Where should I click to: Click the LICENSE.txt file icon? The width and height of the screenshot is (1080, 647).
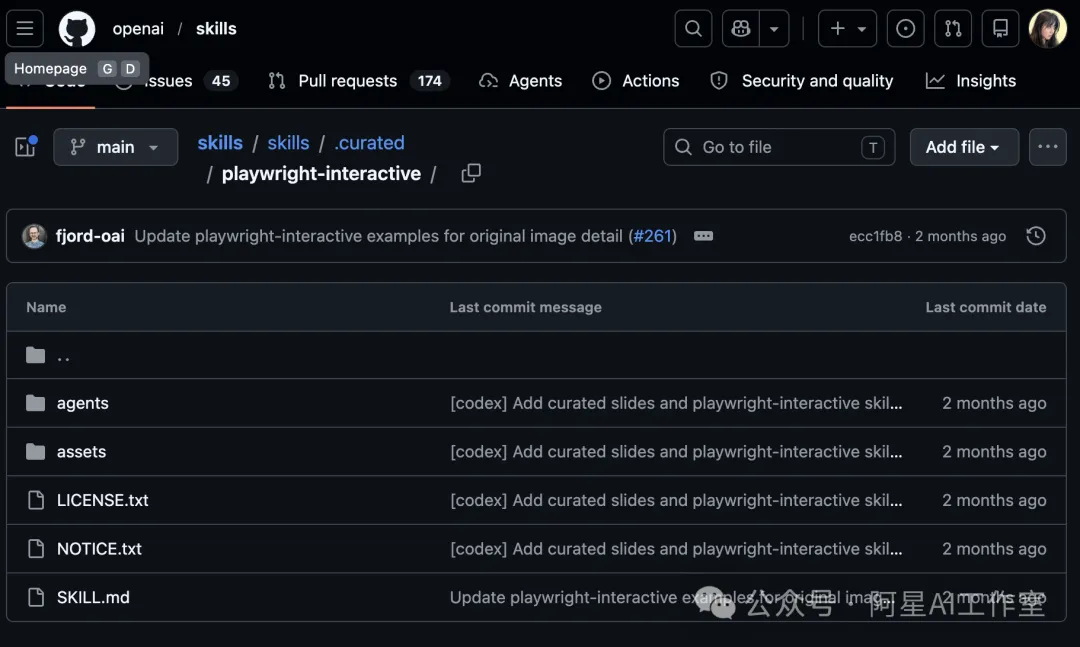(36, 500)
